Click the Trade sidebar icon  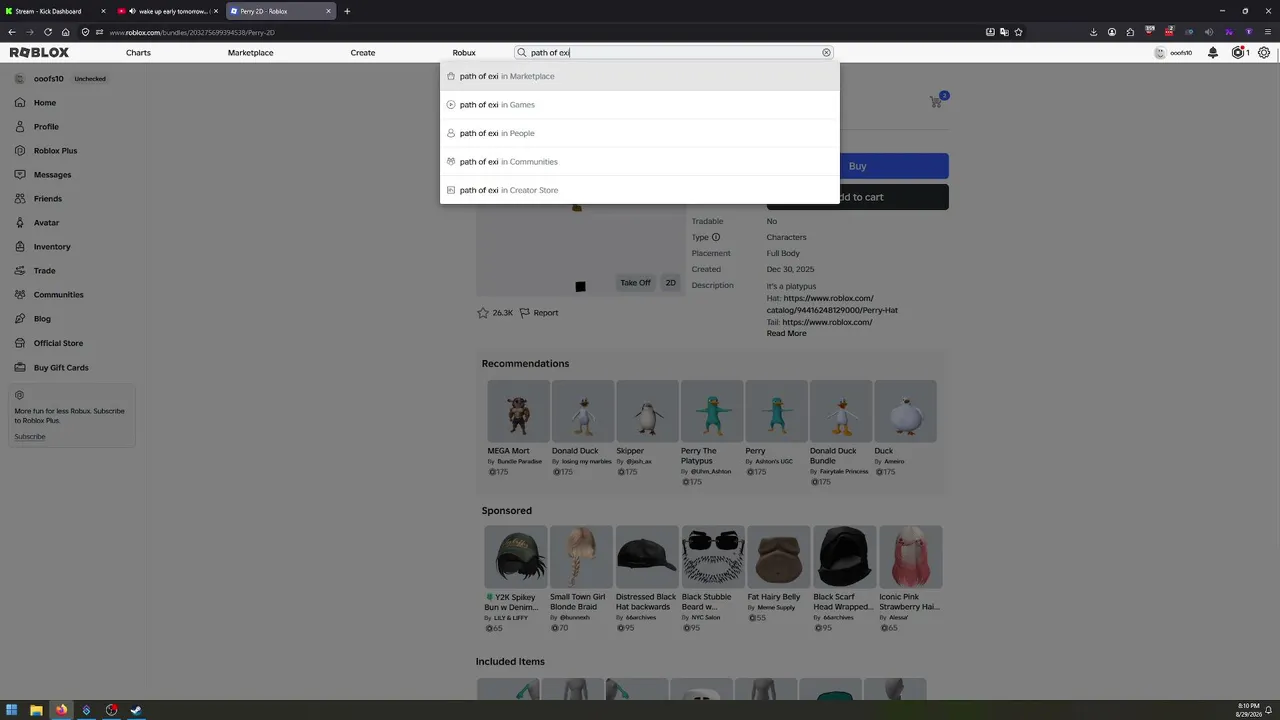[x=20, y=270]
